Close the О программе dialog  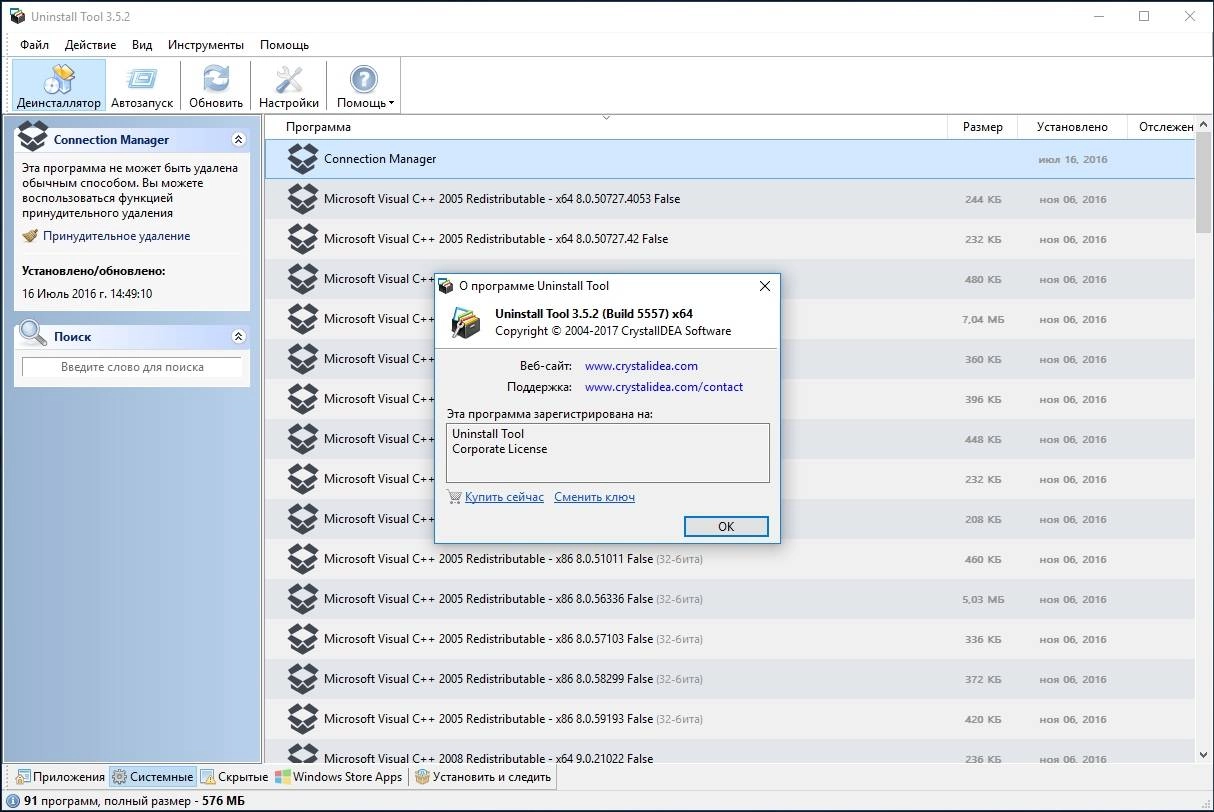765,286
